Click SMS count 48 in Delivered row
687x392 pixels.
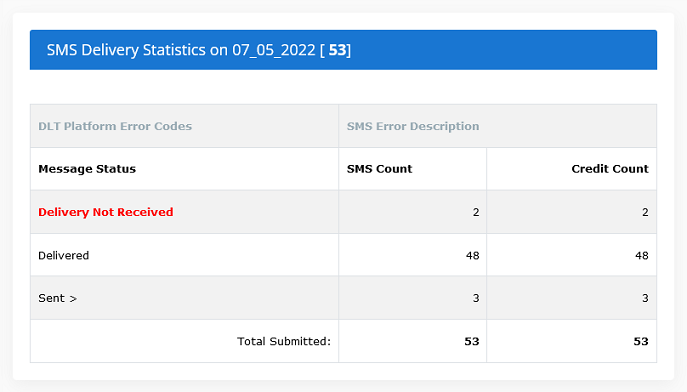point(472,255)
